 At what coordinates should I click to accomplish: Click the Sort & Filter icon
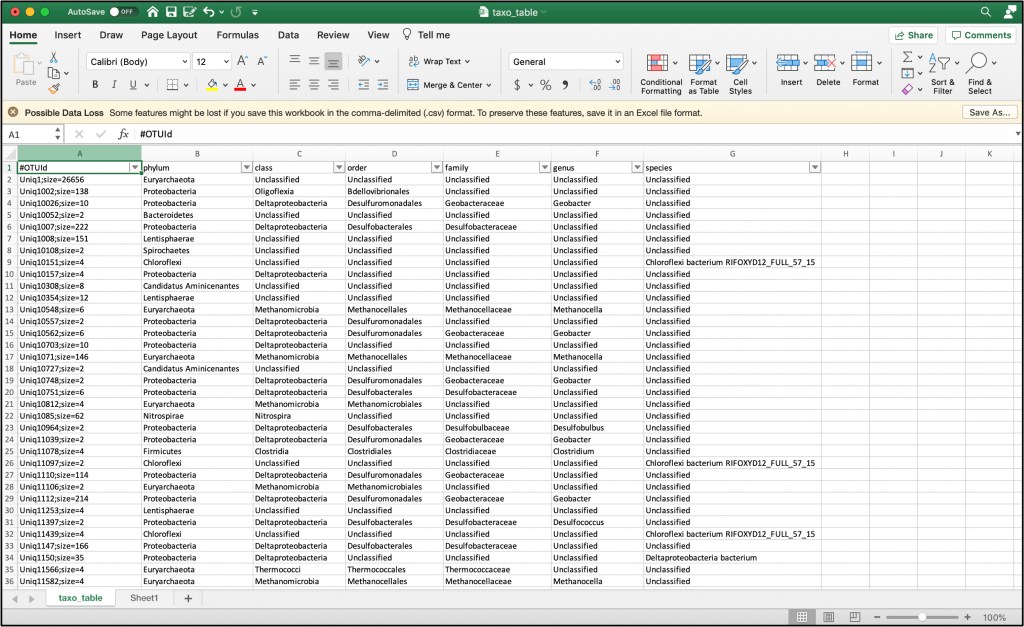[x=942, y=64]
